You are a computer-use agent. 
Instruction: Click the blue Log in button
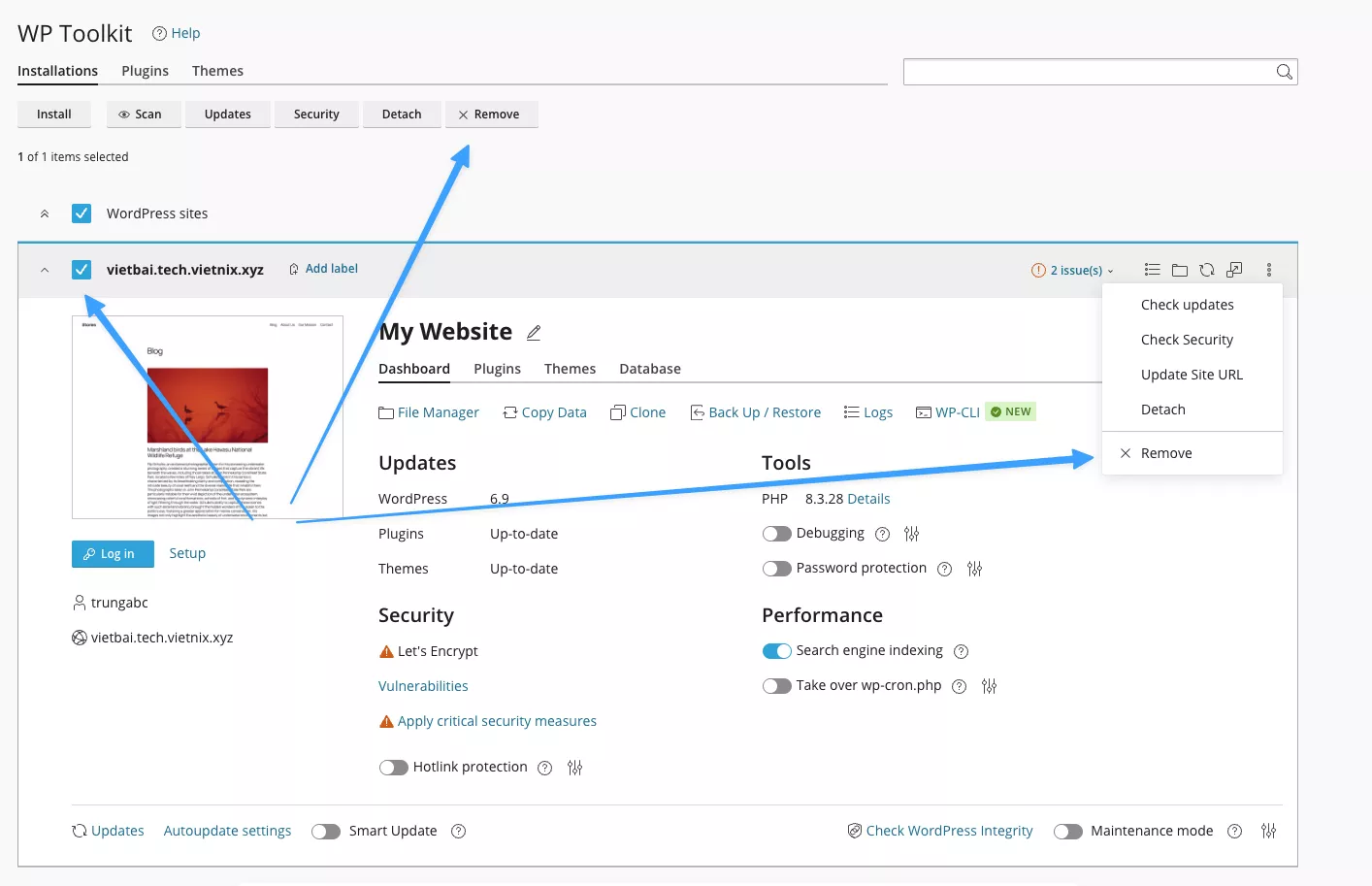[113, 554]
